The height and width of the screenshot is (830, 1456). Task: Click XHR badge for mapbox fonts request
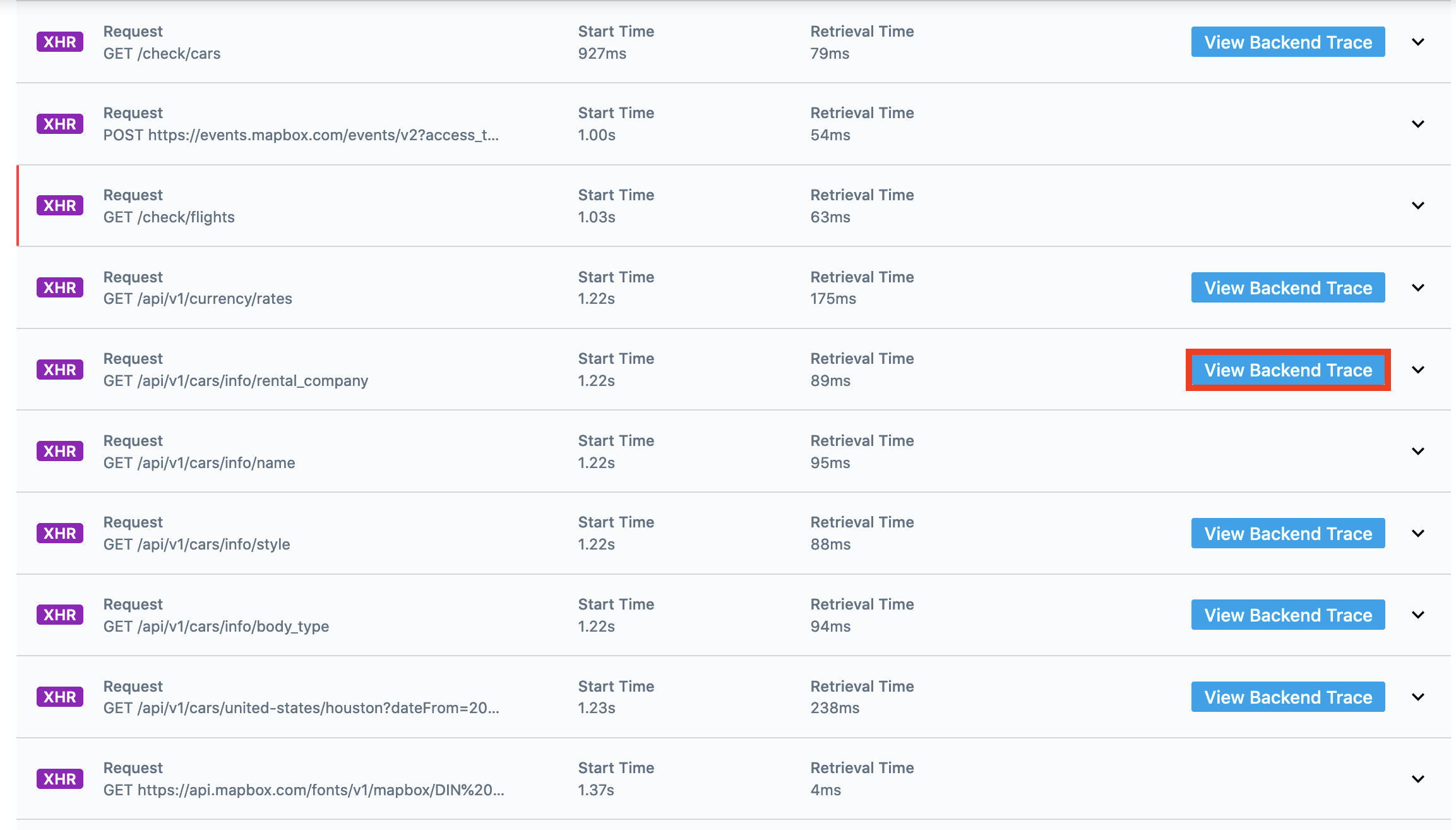(x=60, y=779)
